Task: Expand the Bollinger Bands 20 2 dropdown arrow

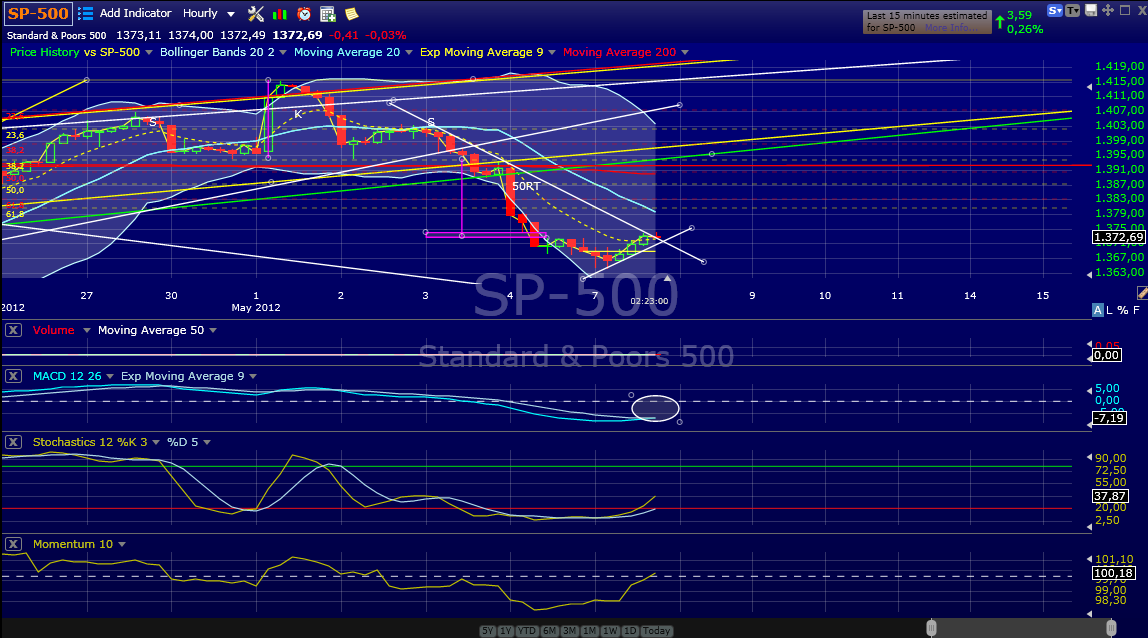Action: click(x=283, y=52)
